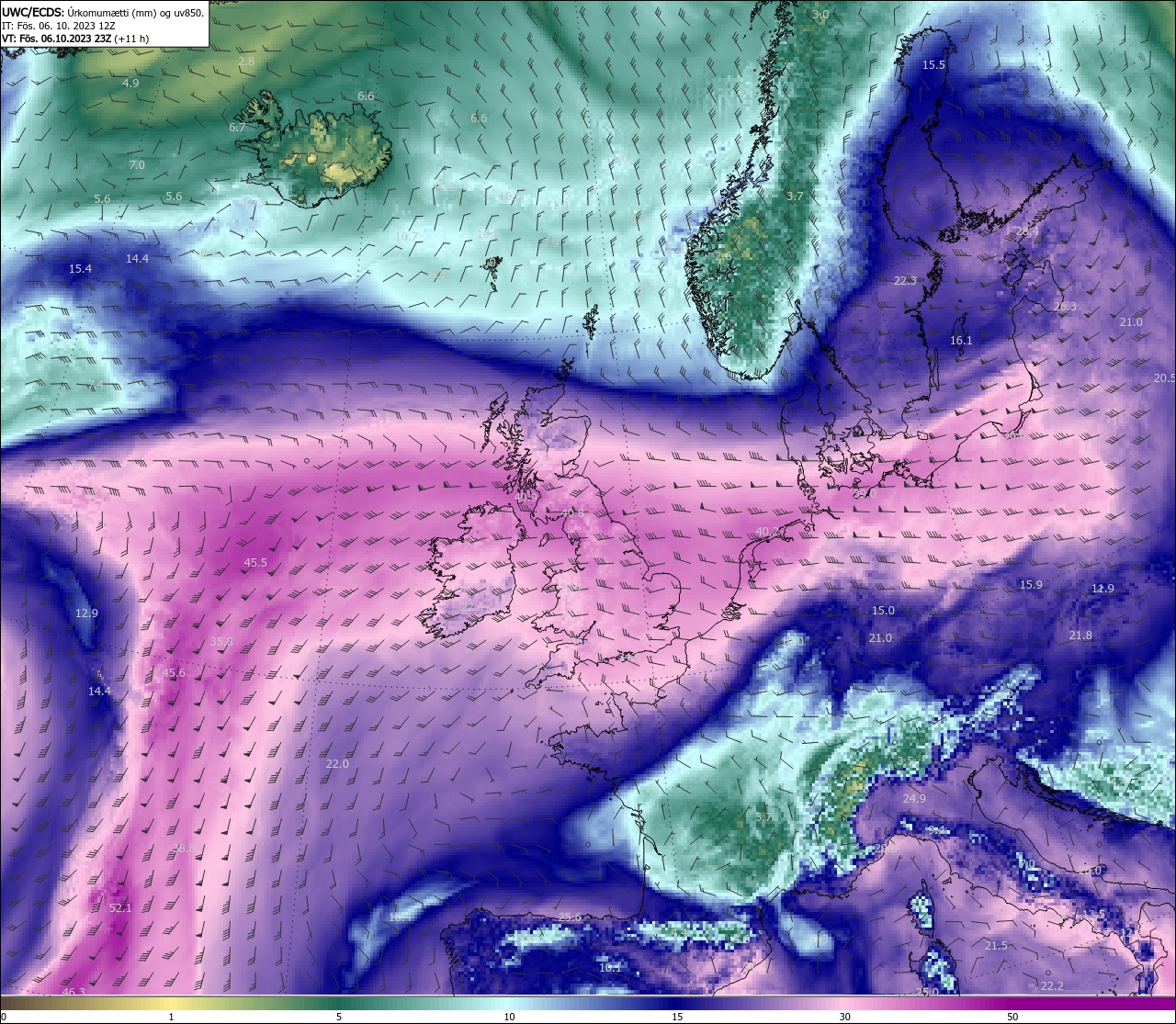Click the 11.9 value label
The width and height of the screenshot is (1176, 1024).
tap(1102, 589)
